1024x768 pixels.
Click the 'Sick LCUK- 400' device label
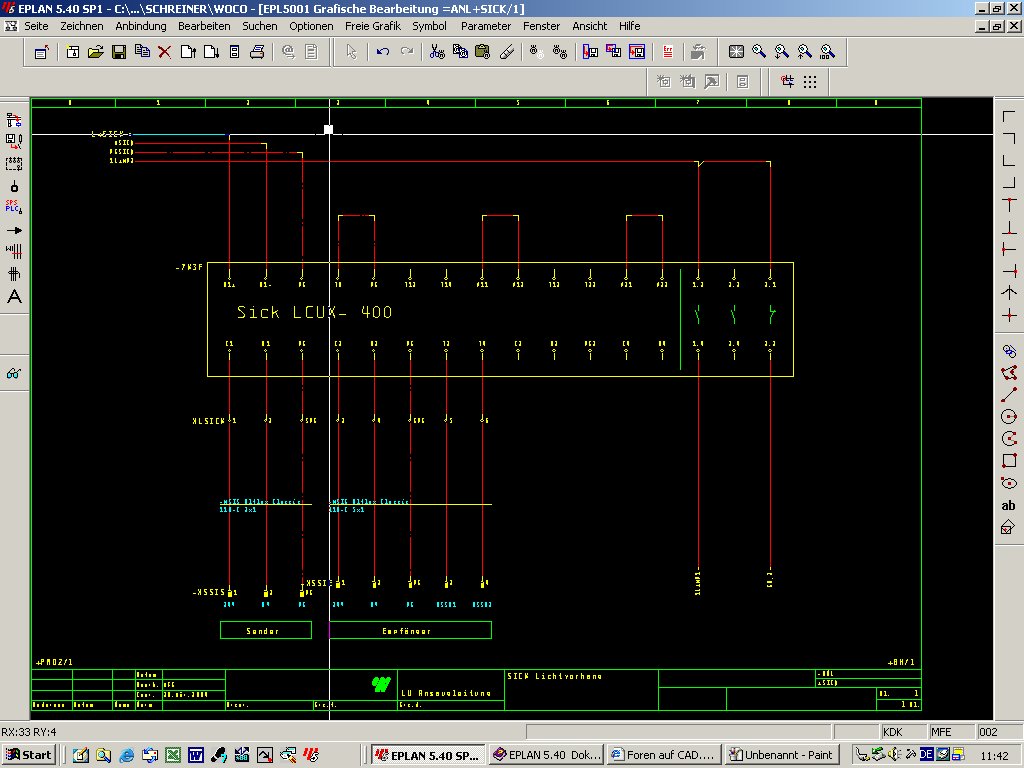(314, 312)
